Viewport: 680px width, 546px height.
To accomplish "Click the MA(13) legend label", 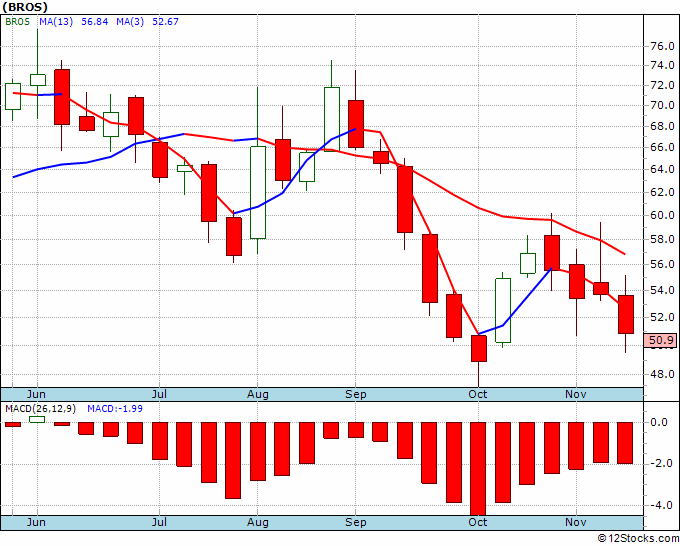I will (x=56, y=22).
